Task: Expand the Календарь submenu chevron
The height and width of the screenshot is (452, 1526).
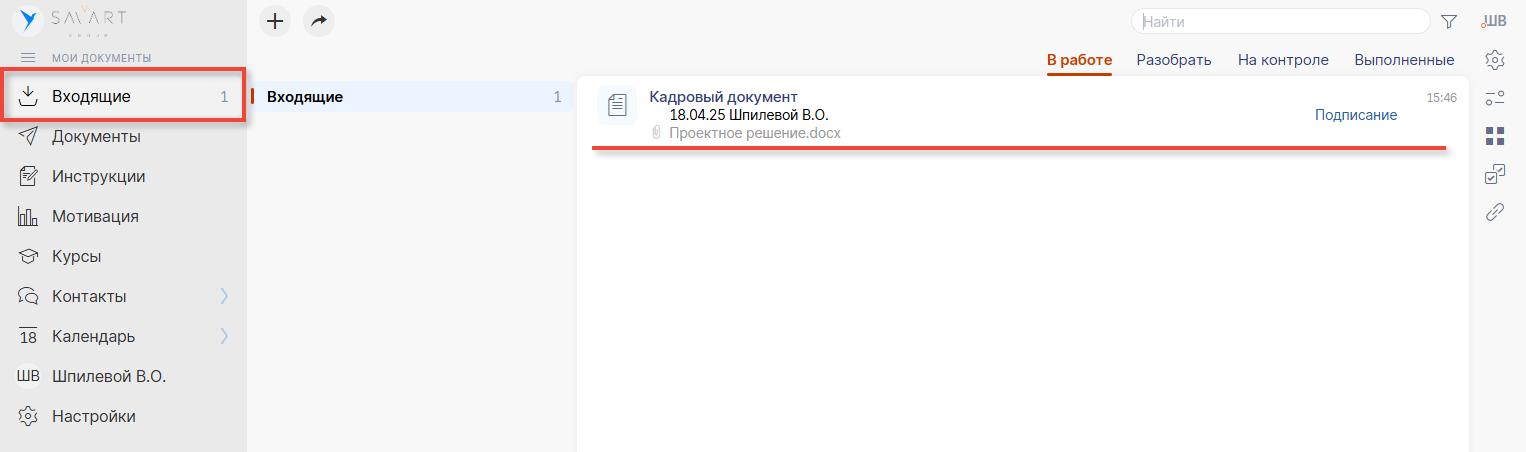Action: 224,336
